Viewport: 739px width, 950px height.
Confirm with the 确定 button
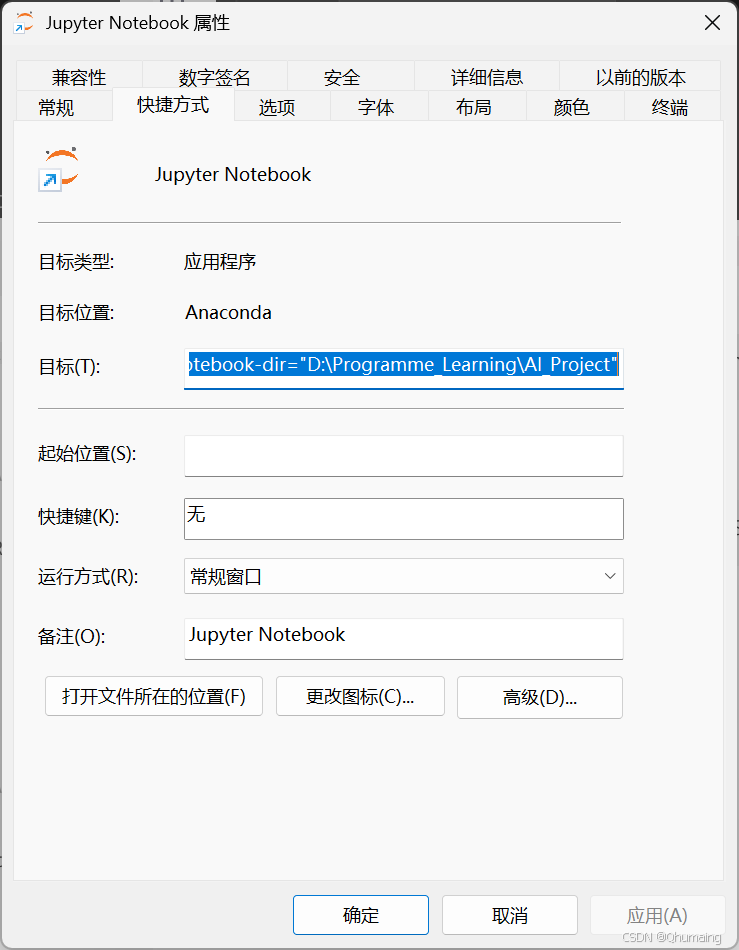(361, 915)
